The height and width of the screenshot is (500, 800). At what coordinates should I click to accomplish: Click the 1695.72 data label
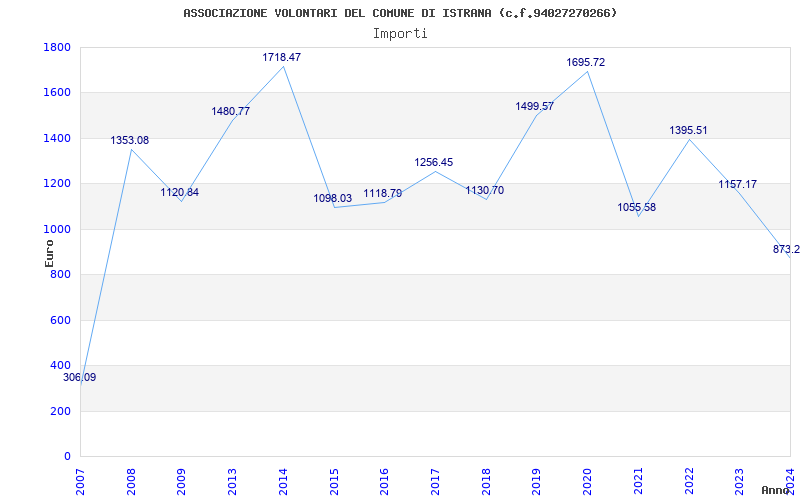click(x=586, y=63)
